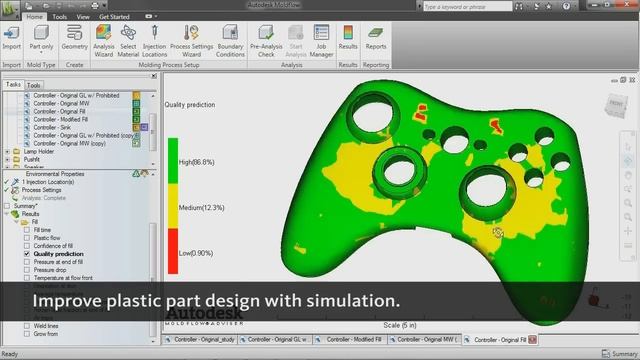Viewport: 640px width, 360px height.
Task: Open the Tools ribbon tab
Action: point(60,17)
